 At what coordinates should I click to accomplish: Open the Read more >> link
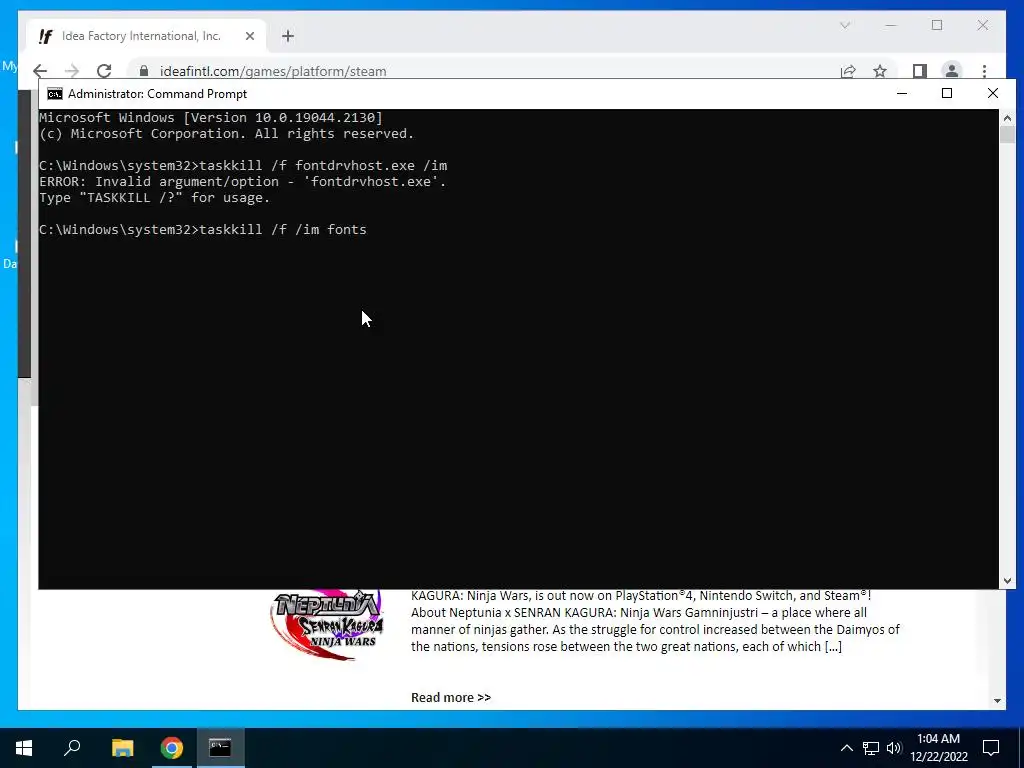pos(451,697)
